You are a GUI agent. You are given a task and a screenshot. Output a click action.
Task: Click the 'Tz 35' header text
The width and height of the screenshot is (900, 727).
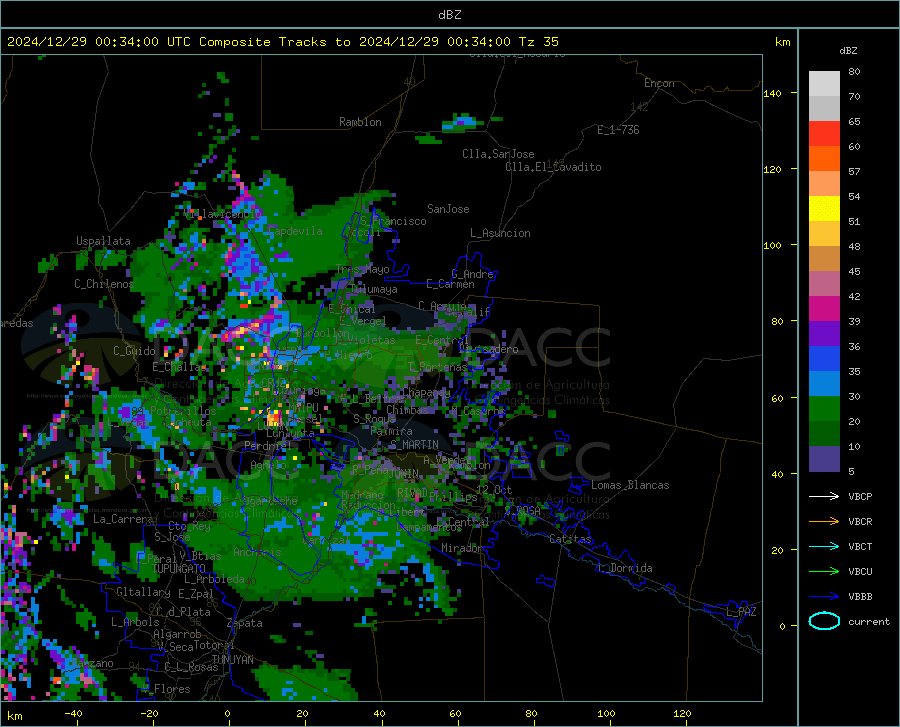point(538,42)
